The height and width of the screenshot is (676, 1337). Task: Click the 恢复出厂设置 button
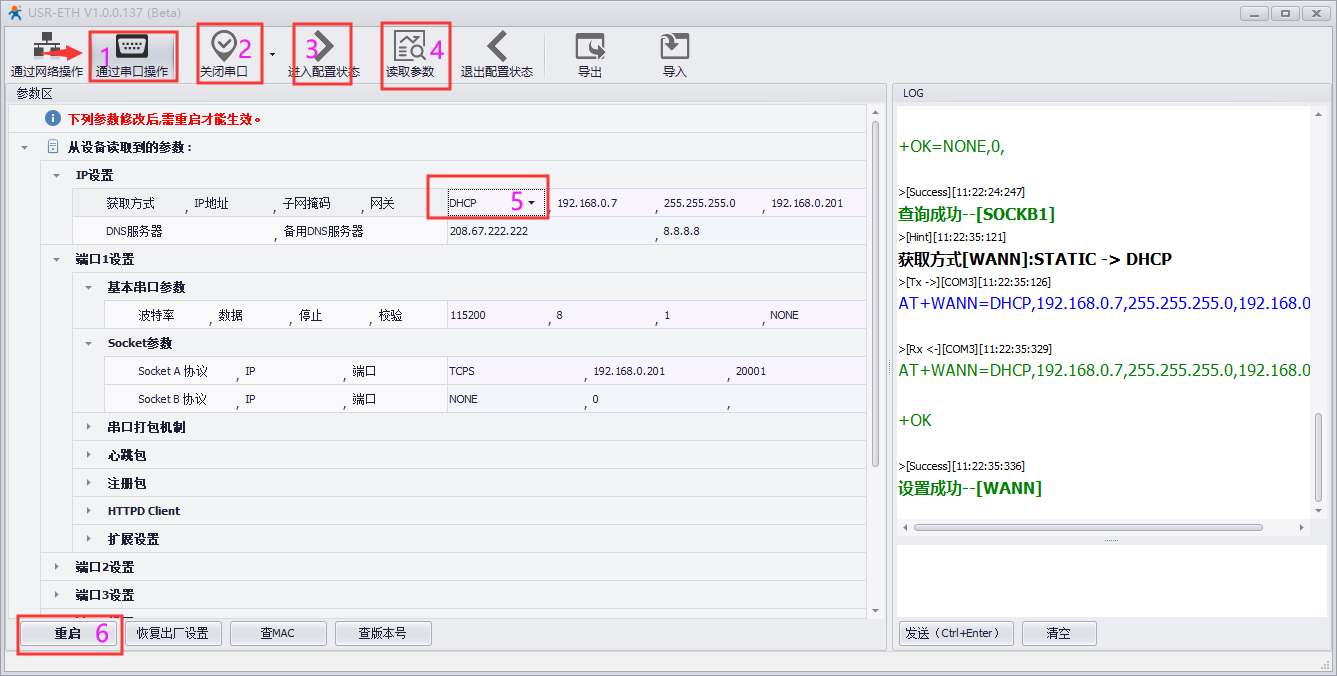click(172, 633)
